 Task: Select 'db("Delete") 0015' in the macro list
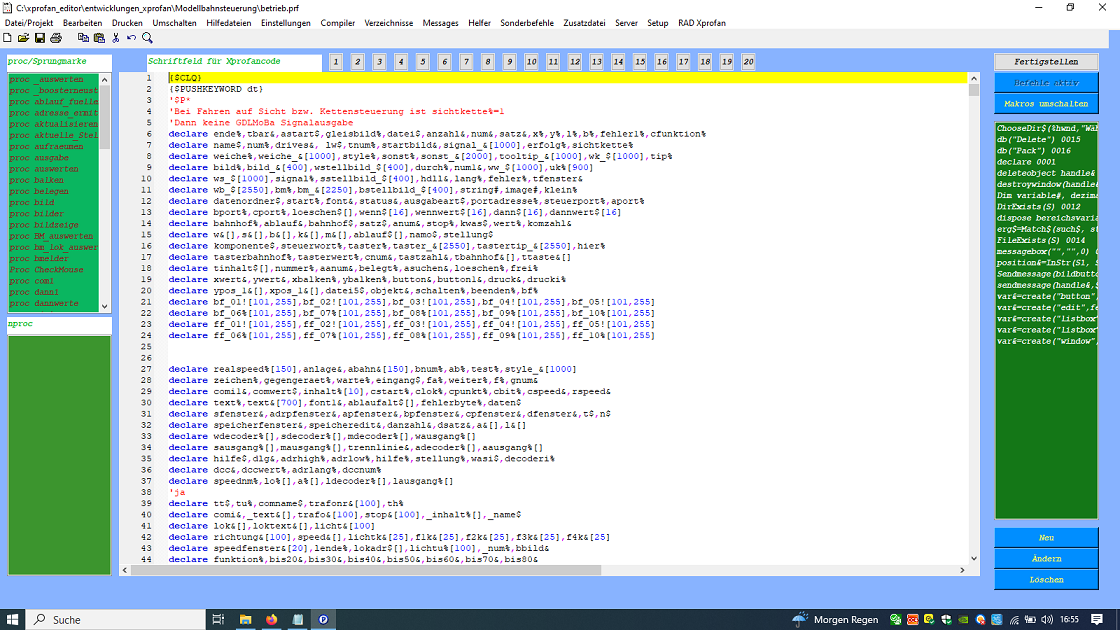(x=1046, y=140)
